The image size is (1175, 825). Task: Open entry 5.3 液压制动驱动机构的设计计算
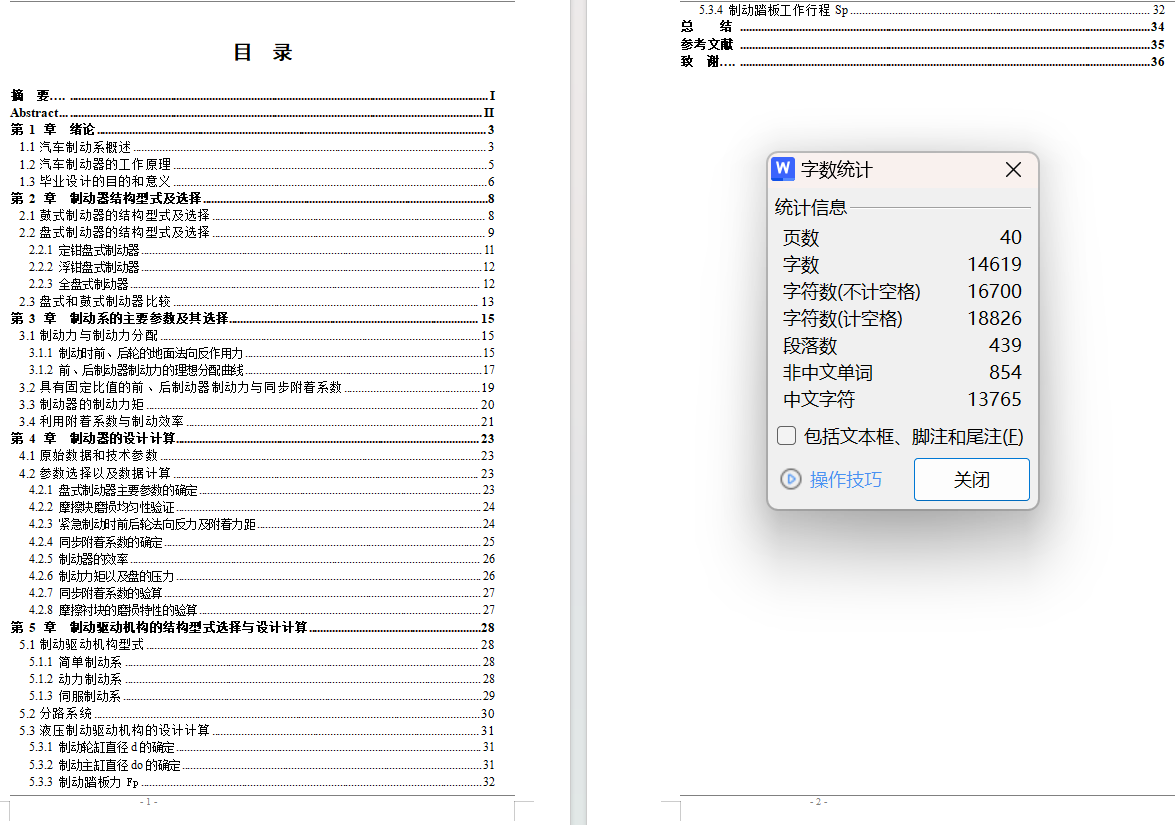[257, 731]
